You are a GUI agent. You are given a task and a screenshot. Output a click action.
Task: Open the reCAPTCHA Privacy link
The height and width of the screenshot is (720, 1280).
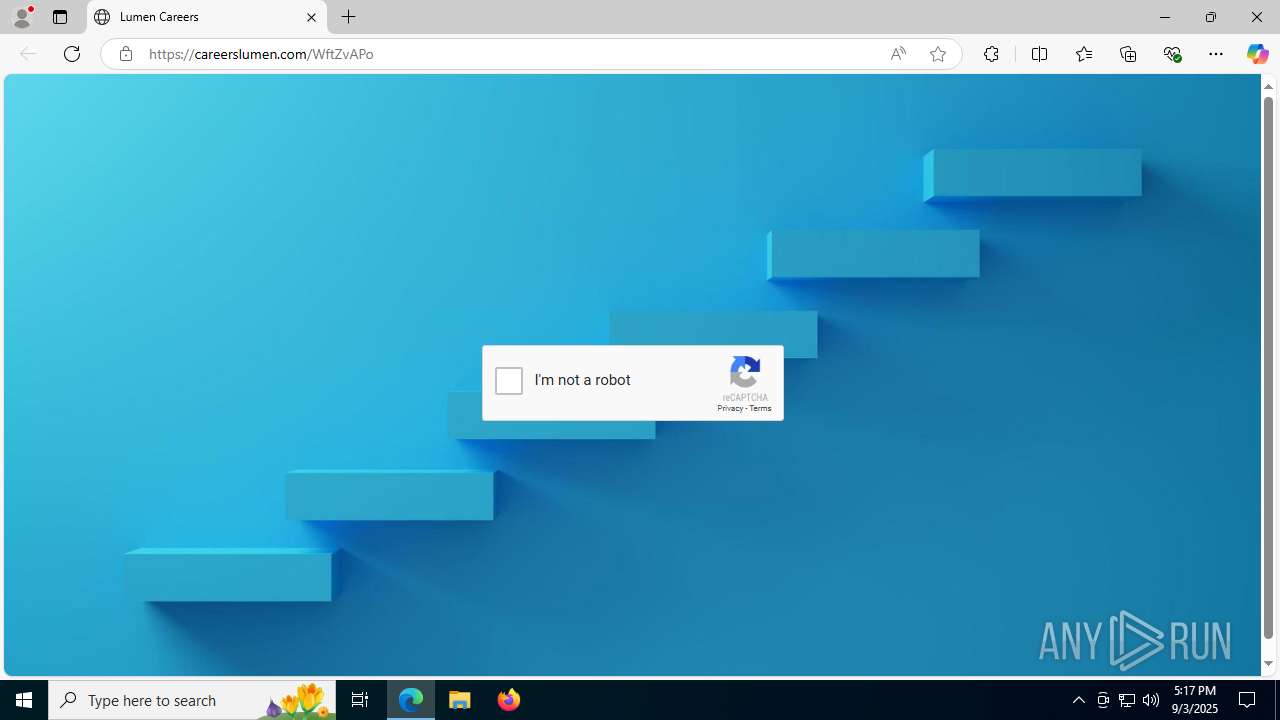pyautogui.click(x=730, y=408)
